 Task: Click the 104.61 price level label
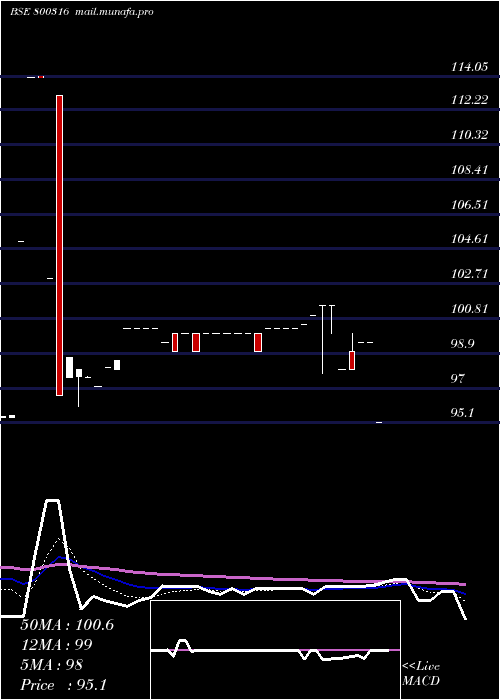coord(469,239)
